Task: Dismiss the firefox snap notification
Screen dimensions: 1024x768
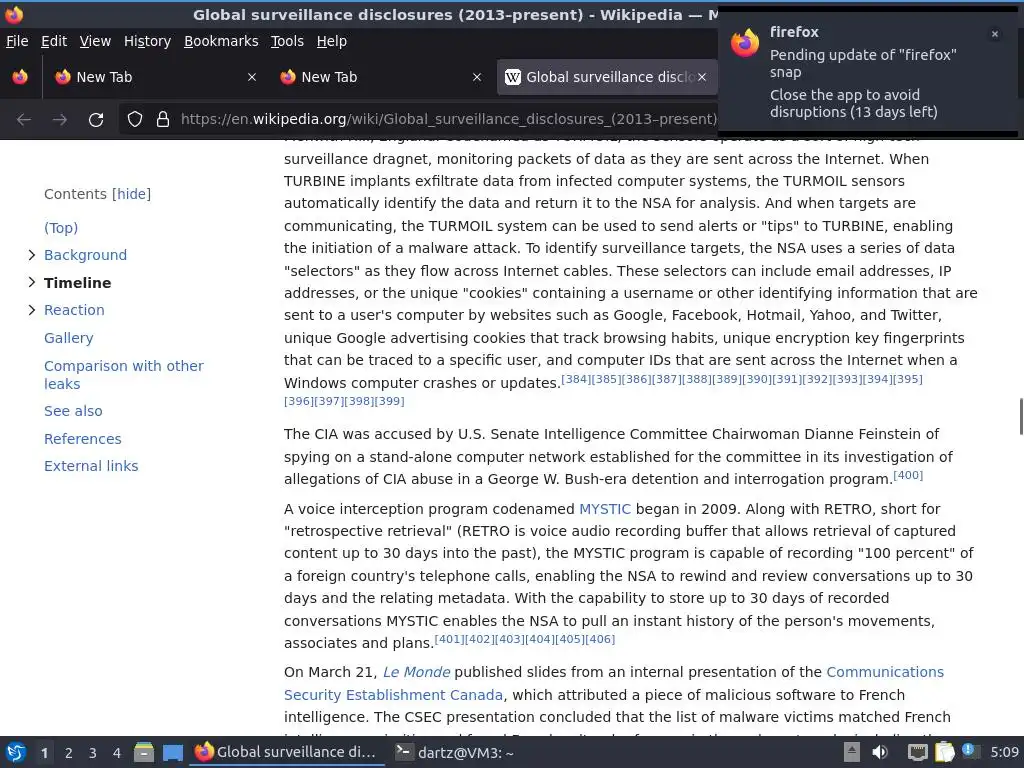Action: (x=995, y=34)
